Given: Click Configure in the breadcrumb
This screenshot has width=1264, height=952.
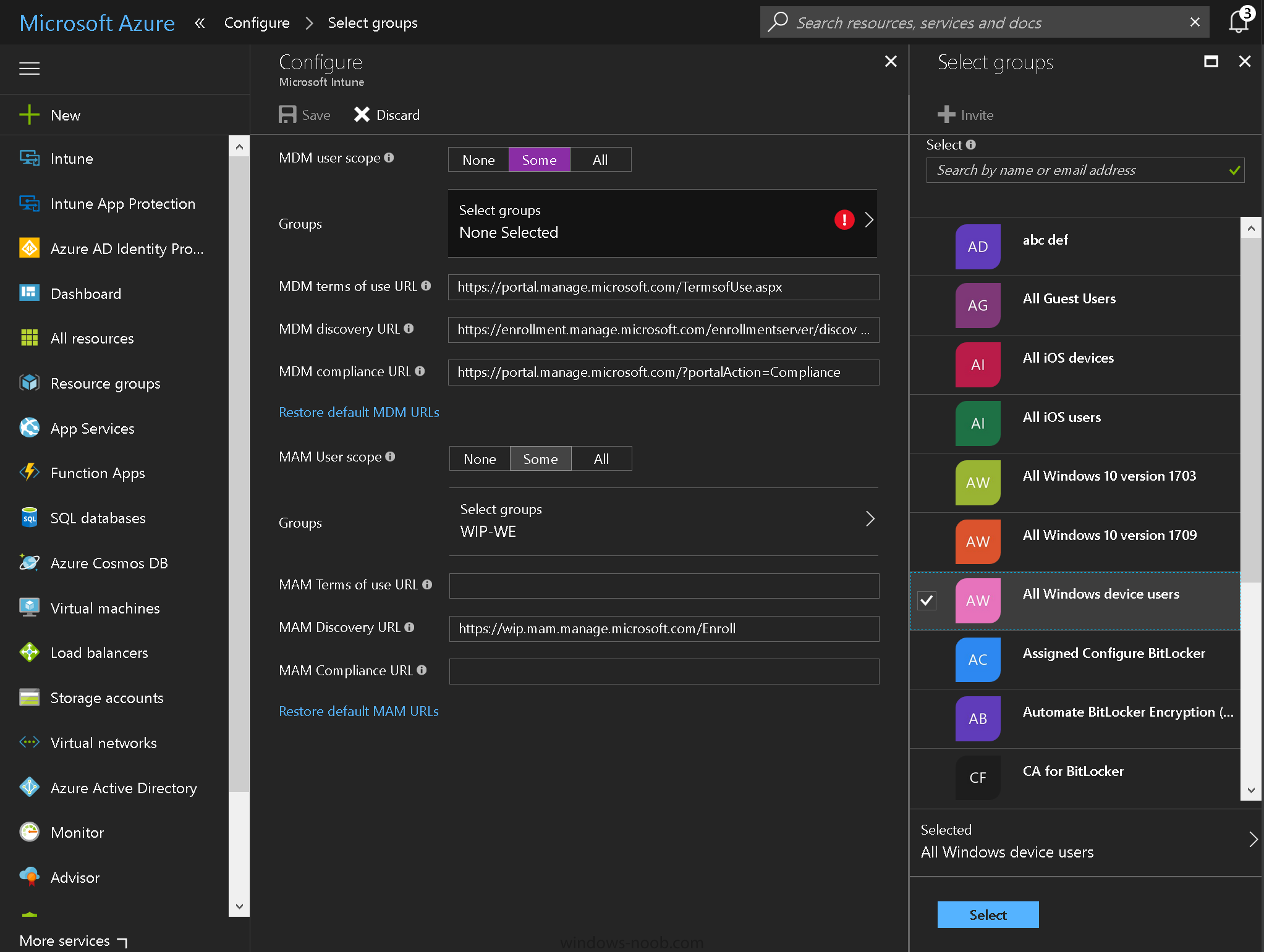Looking at the screenshot, I should pos(257,23).
